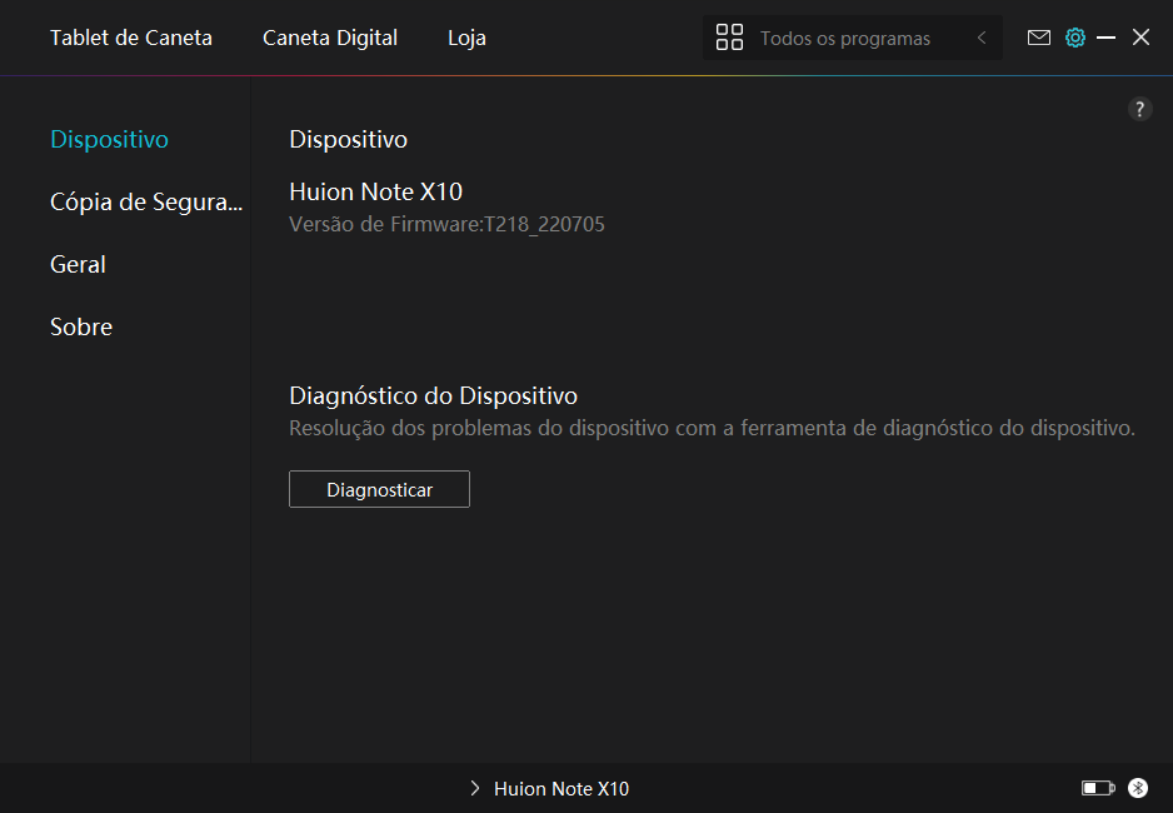The height and width of the screenshot is (813, 1173).
Task: Open the Sobre about section
Action: click(x=81, y=327)
